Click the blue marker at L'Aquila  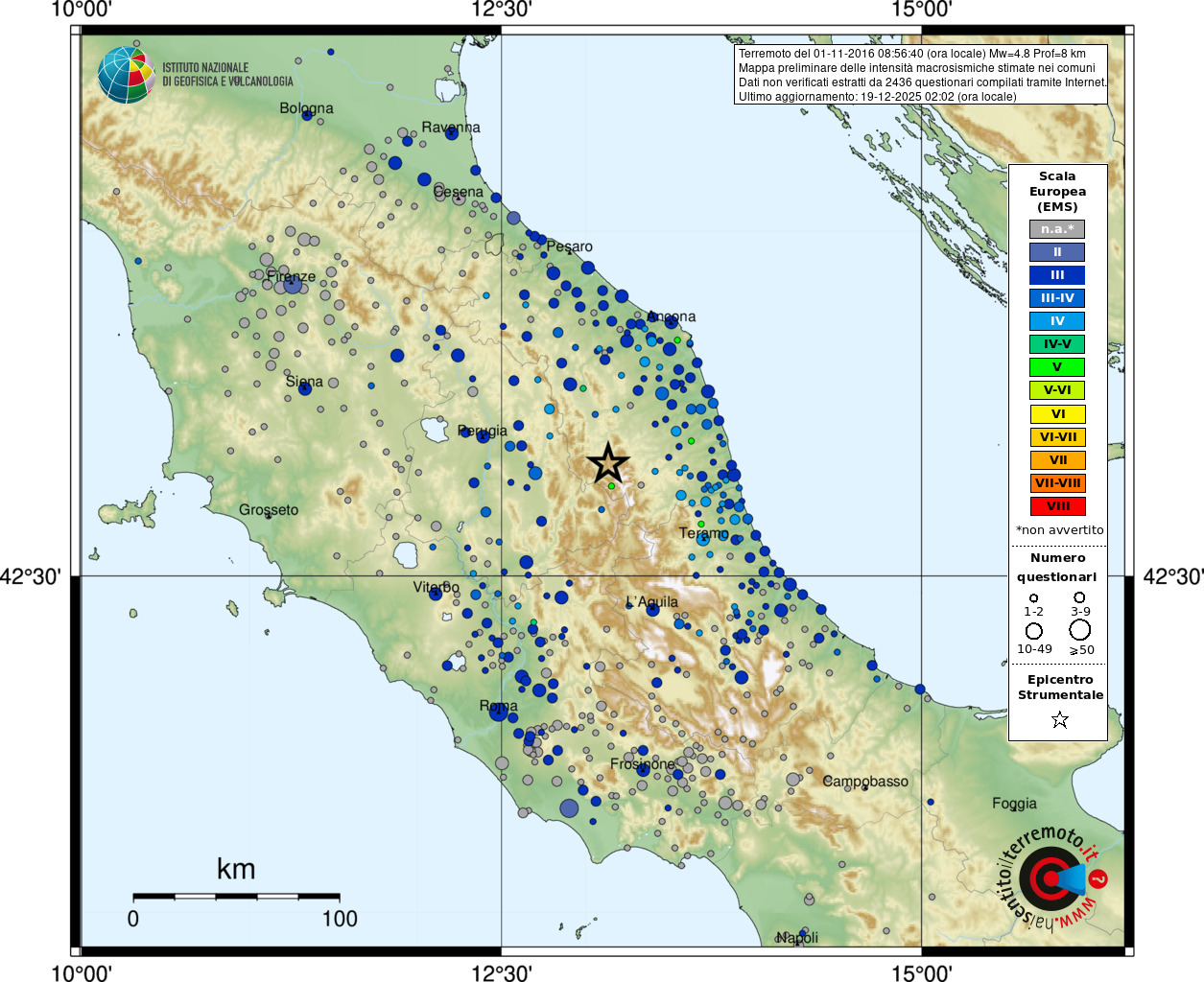click(652, 608)
